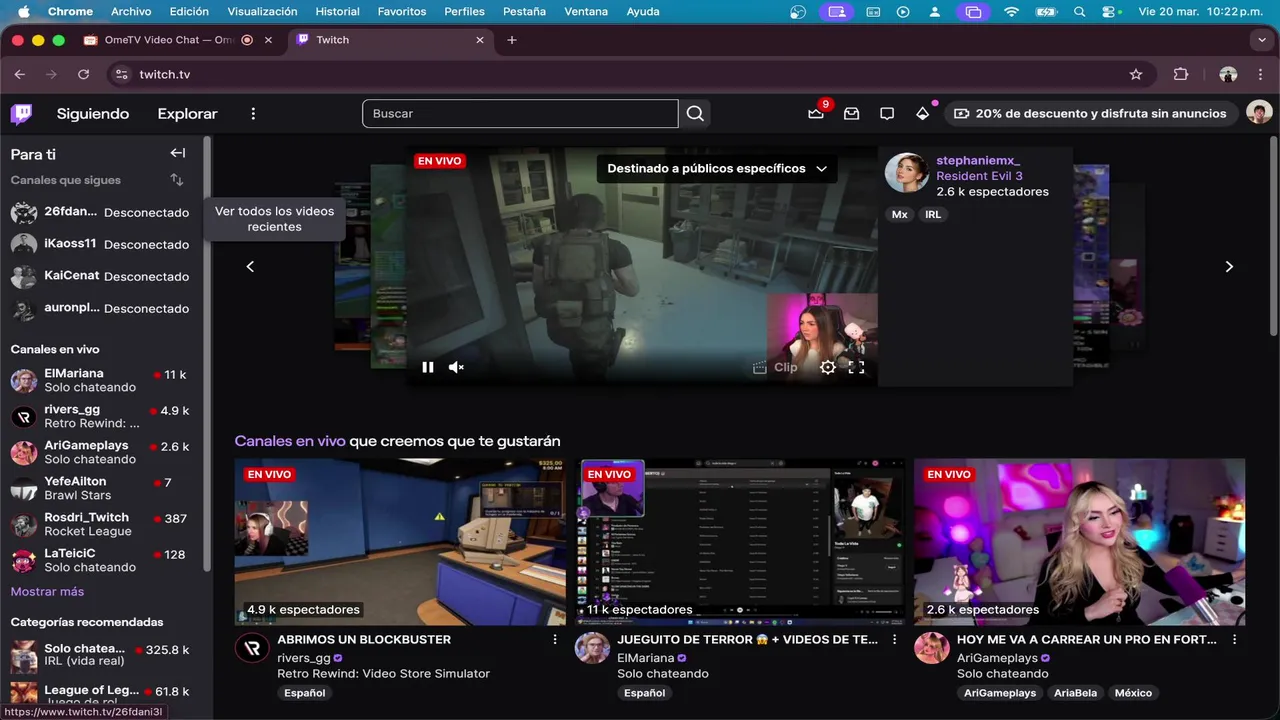
Task: Open Solo chateando recommended category
Action: pyautogui.click(x=100, y=656)
